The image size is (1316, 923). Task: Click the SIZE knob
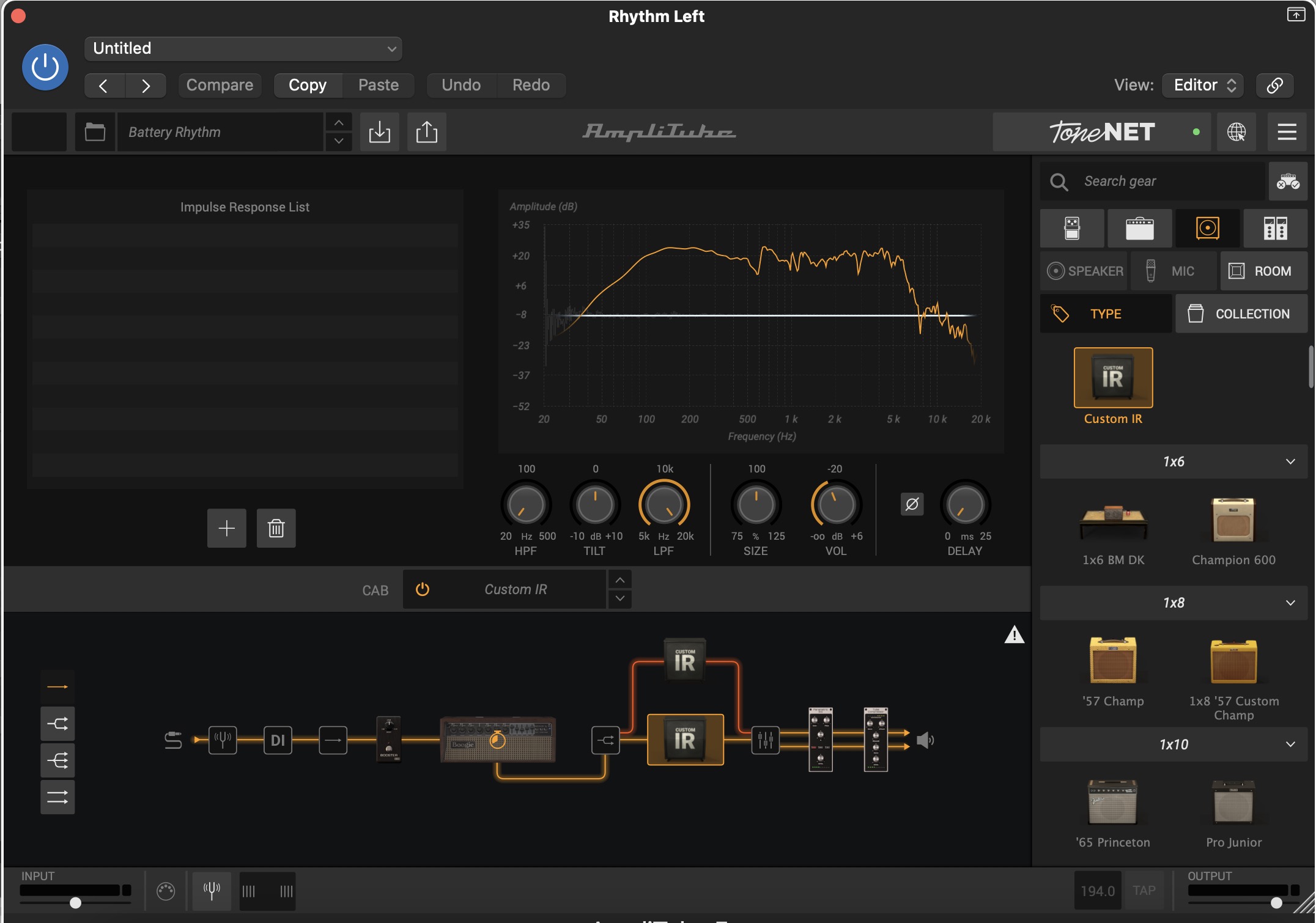tap(756, 505)
